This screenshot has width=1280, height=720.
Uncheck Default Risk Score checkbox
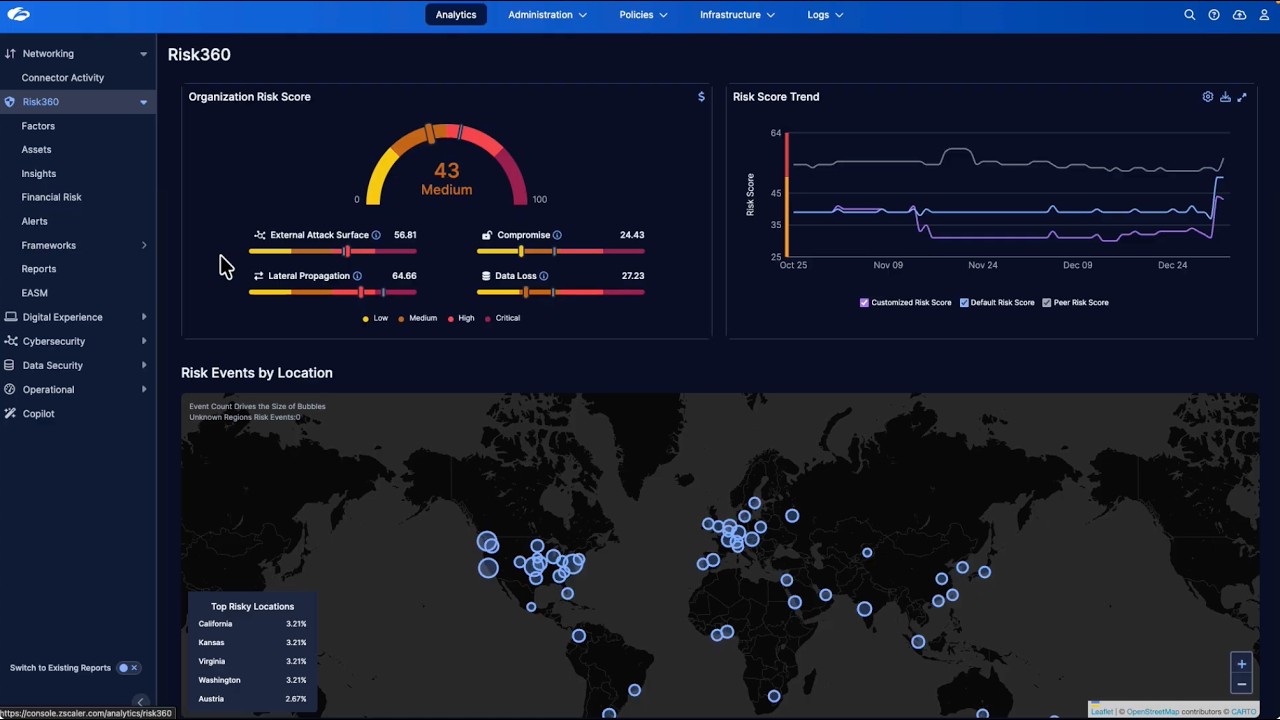tap(965, 303)
